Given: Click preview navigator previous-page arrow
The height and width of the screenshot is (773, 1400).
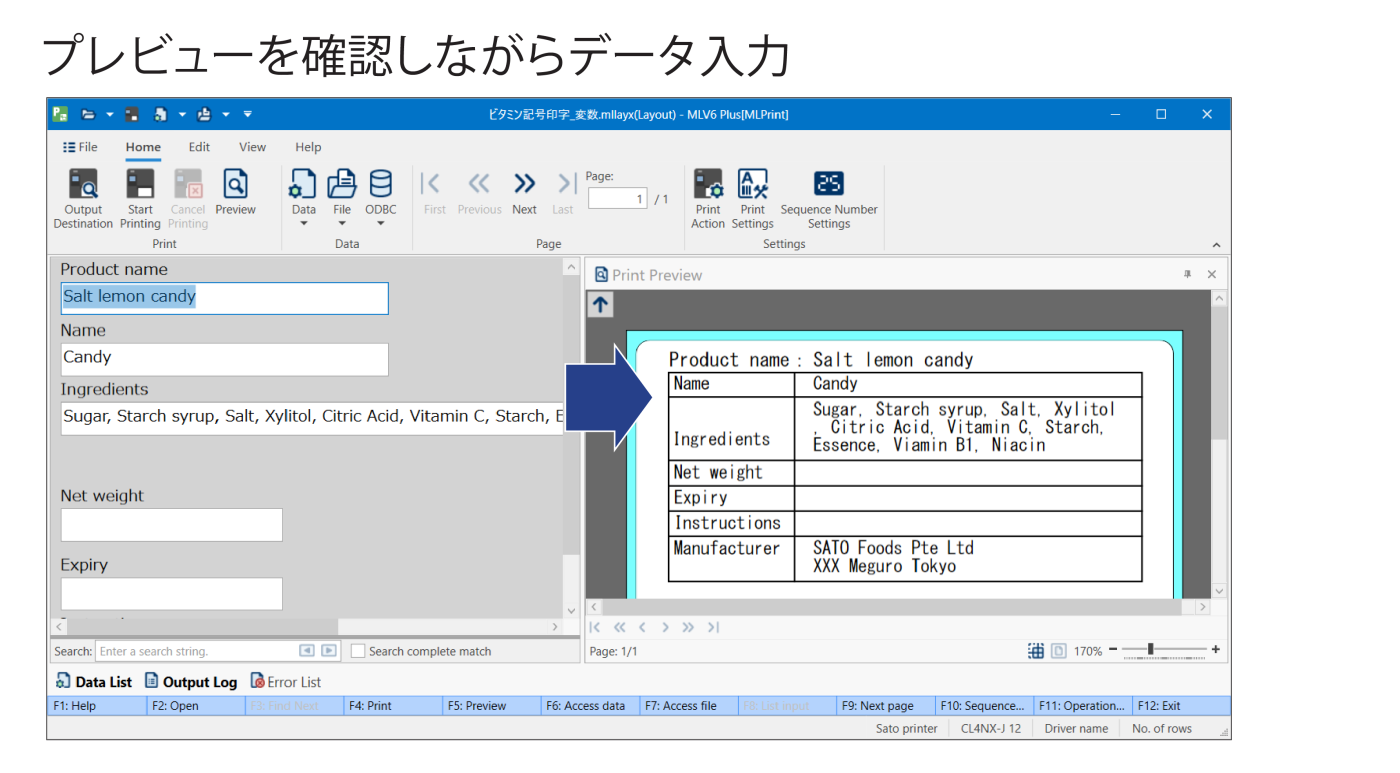Looking at the screenshot, I should click(642, 627).
